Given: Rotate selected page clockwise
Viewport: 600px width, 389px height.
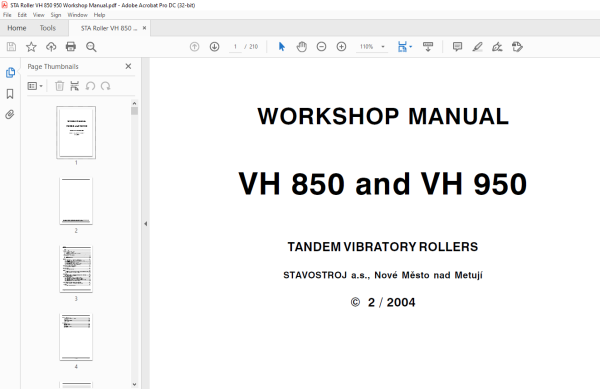Looking at the screenshot, I should coord(106,86).
